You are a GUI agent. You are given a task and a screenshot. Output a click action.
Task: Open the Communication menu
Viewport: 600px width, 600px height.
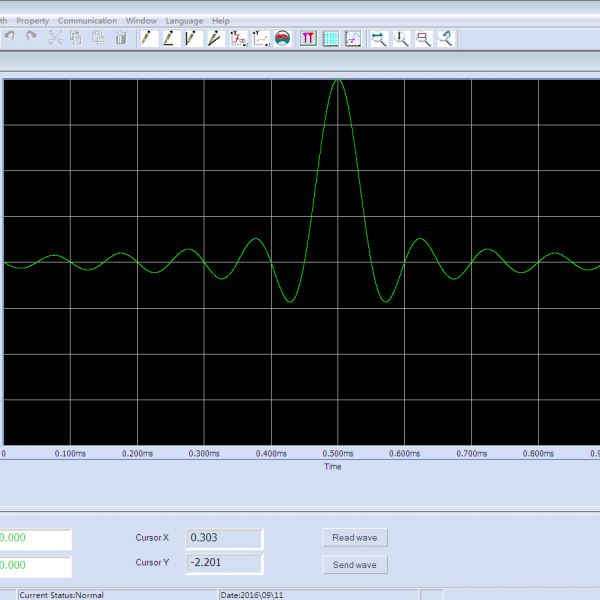(87, 20)
